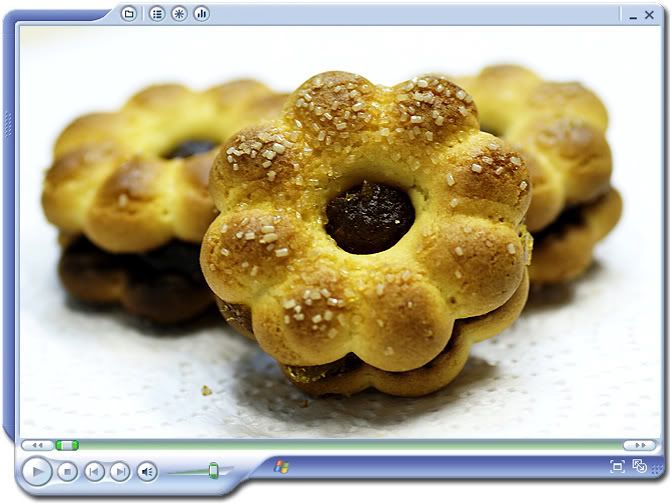Screen dimensions: 672x504
Task: Click the Windows logo on control bar
Action: click(281, 466)
